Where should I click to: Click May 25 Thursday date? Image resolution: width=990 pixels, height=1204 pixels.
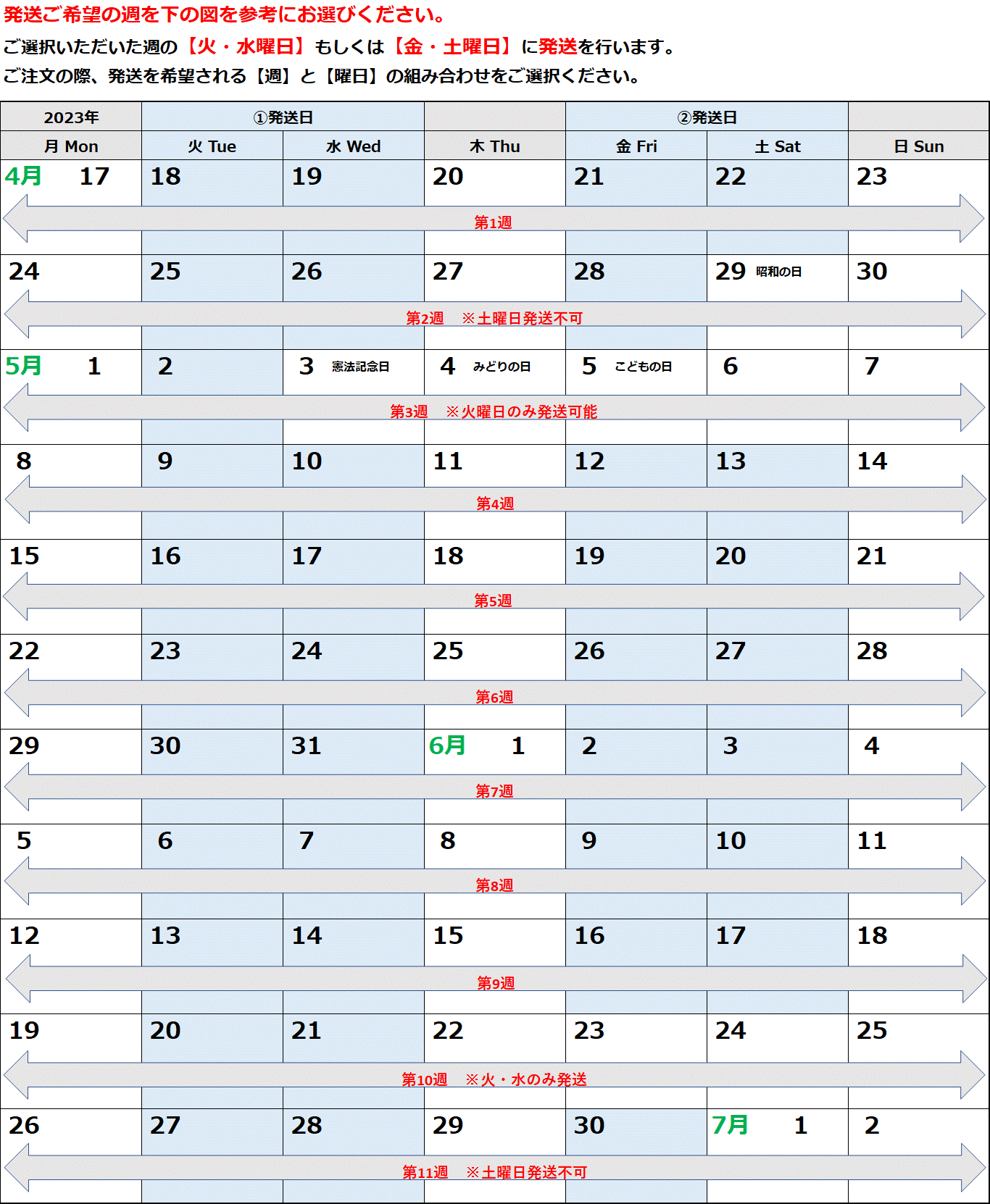[448, 651]
